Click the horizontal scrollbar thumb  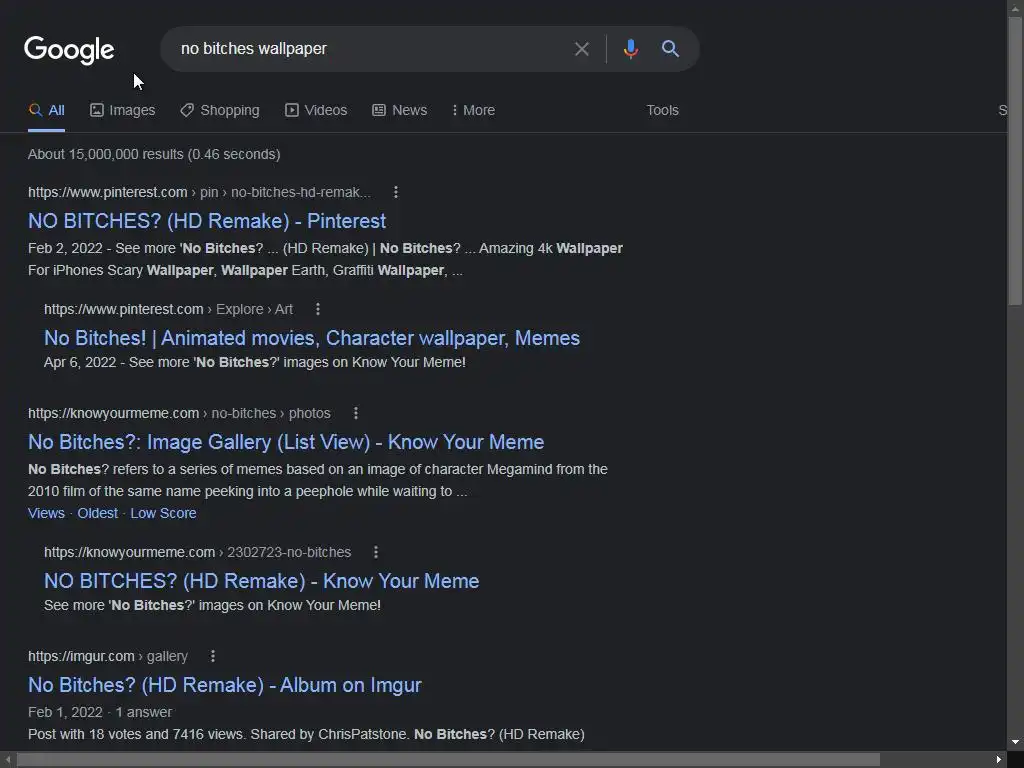(x=448, y=760)
